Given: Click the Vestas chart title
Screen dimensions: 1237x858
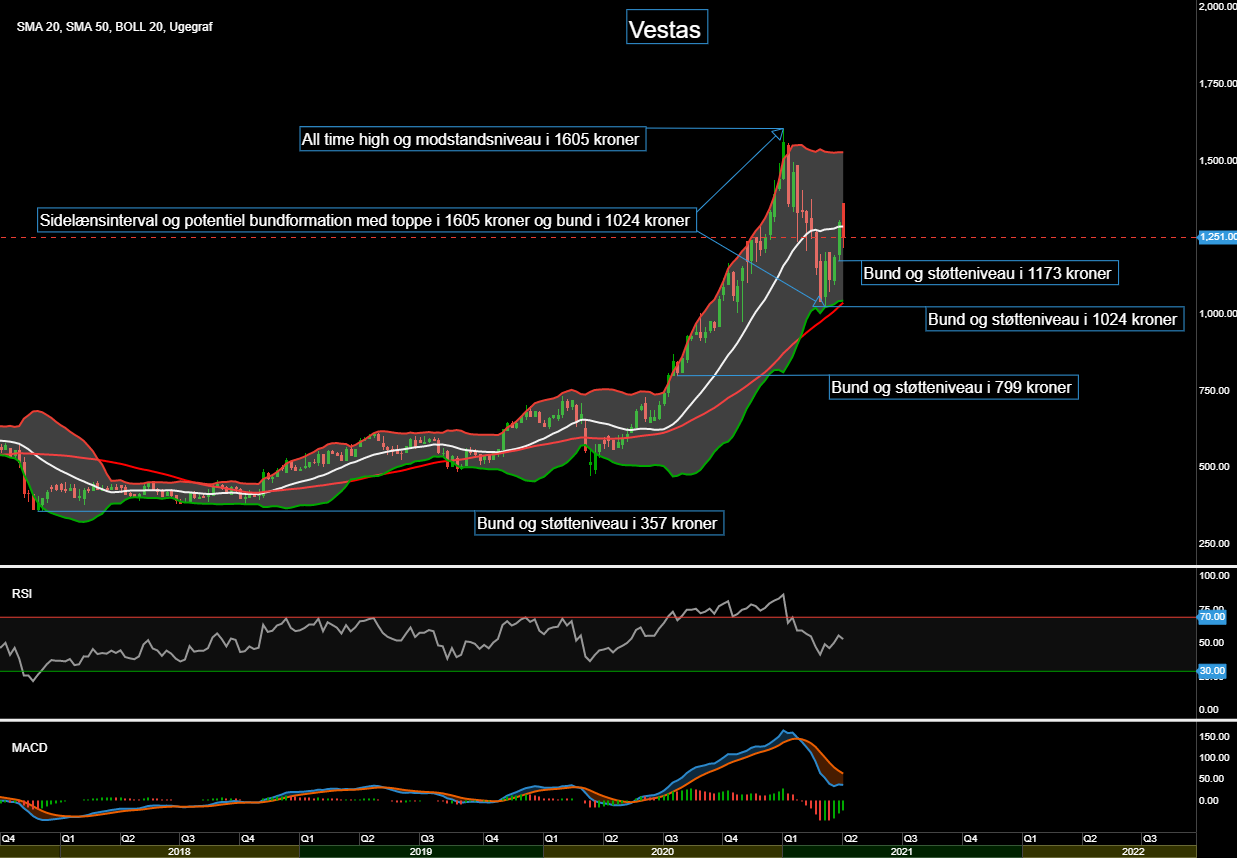Looking at the screenshot, I should coord(666,28).
